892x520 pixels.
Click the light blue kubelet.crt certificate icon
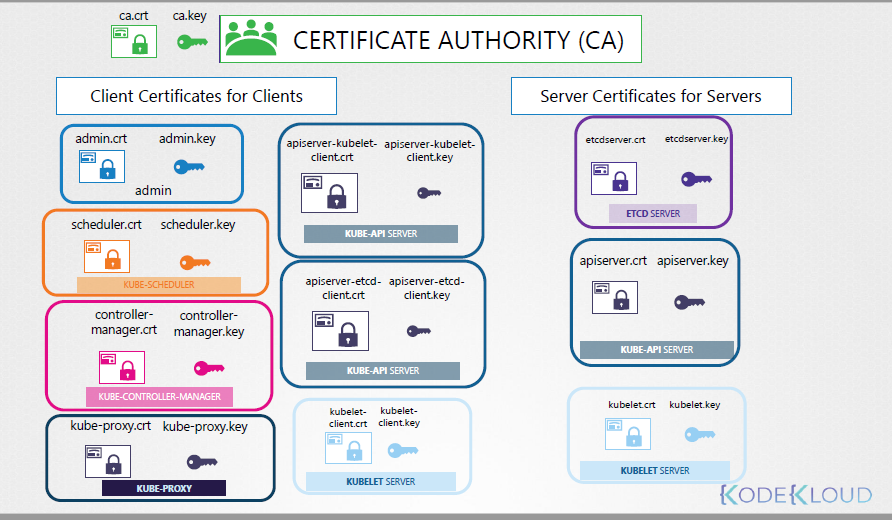coord(628,434)
